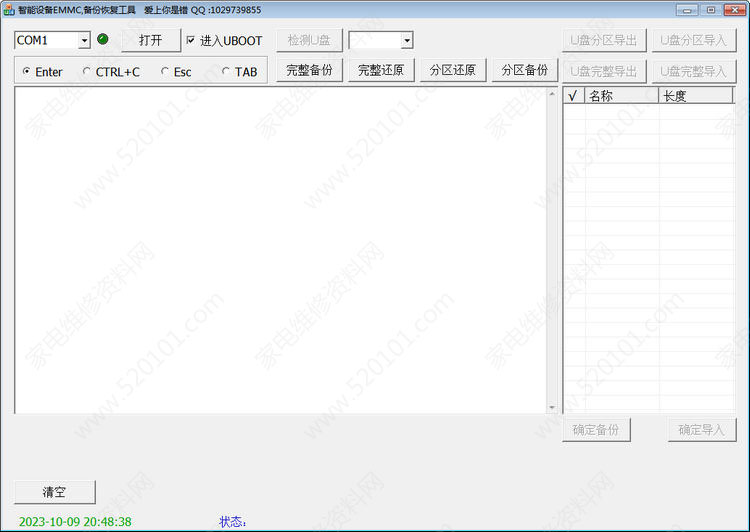Click the app icon in title bar
Image resolution: width=750 pixels, height=532 pixels.
9,10
